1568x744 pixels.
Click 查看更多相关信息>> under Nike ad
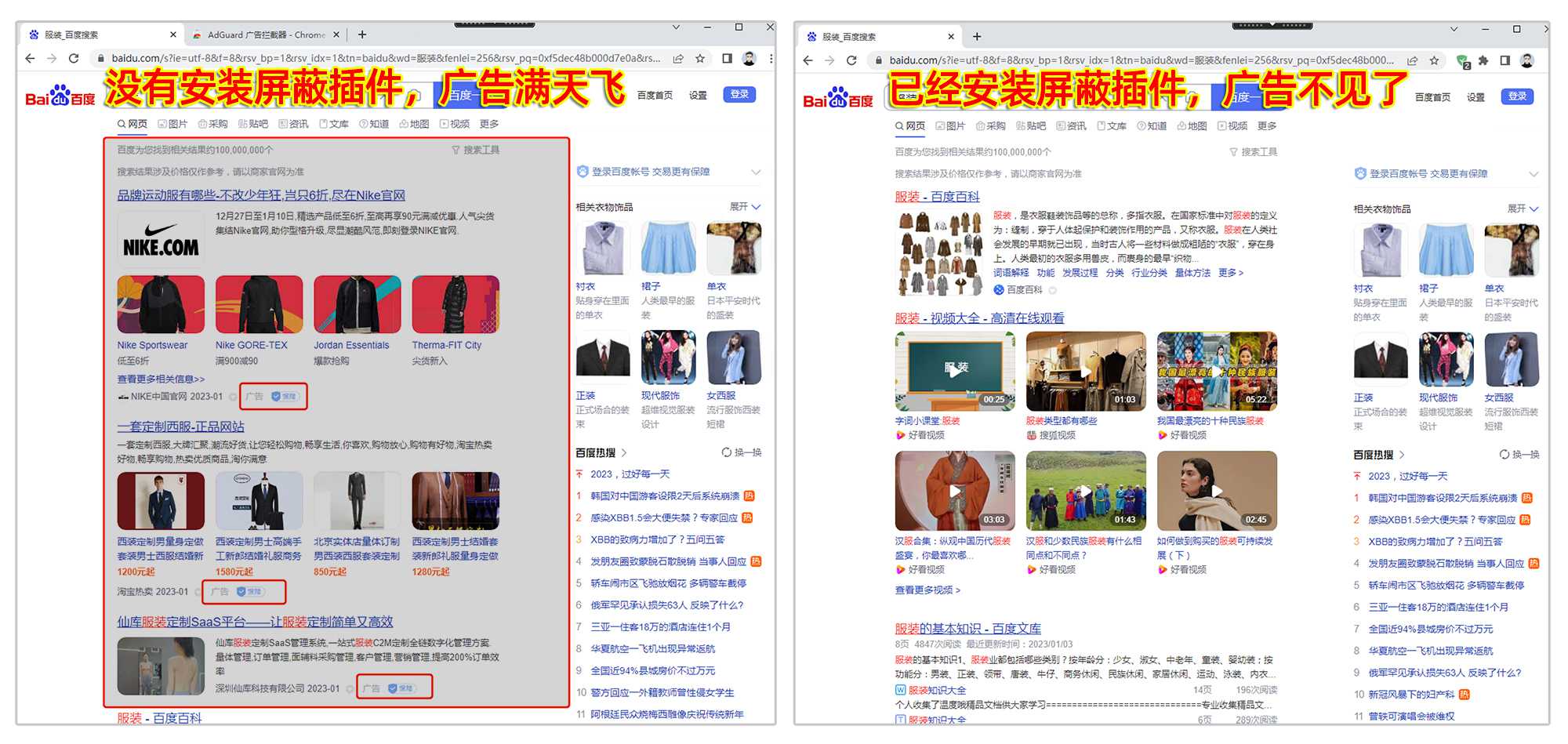click(x=161, y=379)
